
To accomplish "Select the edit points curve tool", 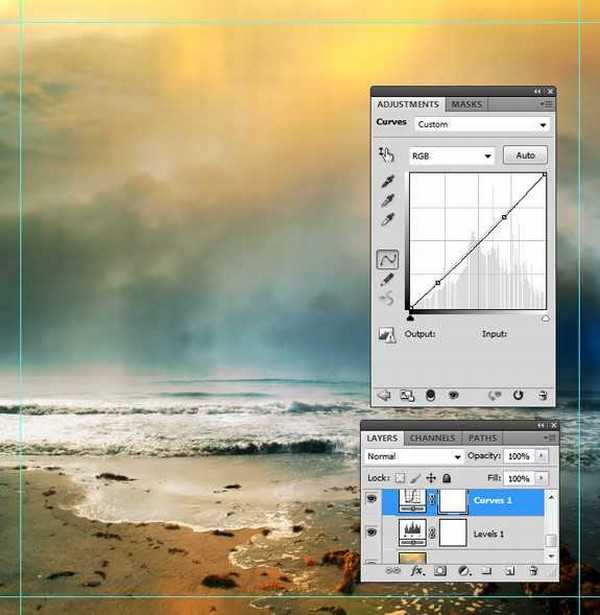I will (387, 259).
